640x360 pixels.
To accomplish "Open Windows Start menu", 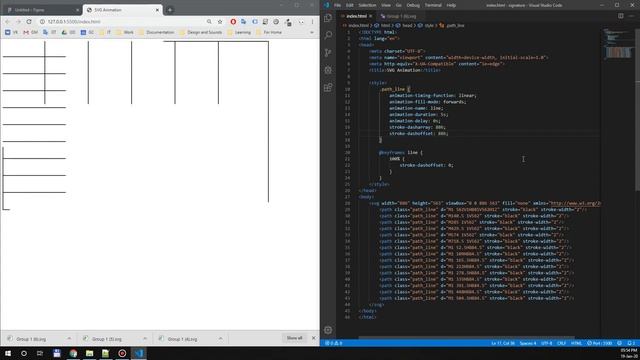I will click(x=8, y=353).
